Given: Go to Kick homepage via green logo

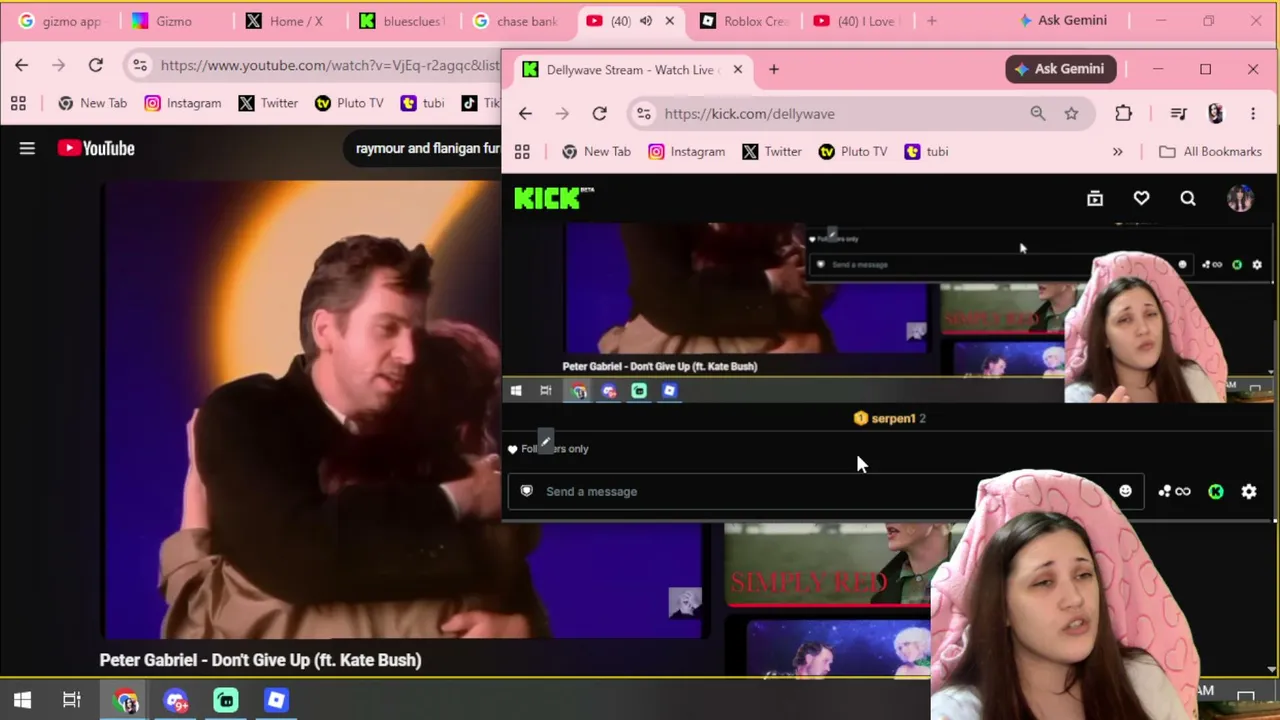Looking at the screenshot, I should 554,198.
